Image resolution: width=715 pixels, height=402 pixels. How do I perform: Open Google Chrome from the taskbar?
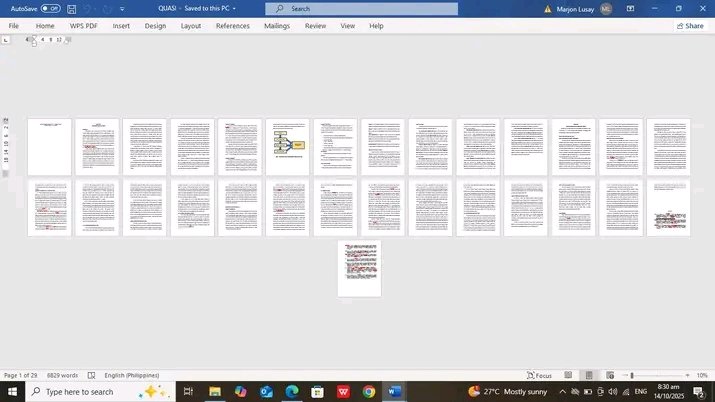coord(369,392)
